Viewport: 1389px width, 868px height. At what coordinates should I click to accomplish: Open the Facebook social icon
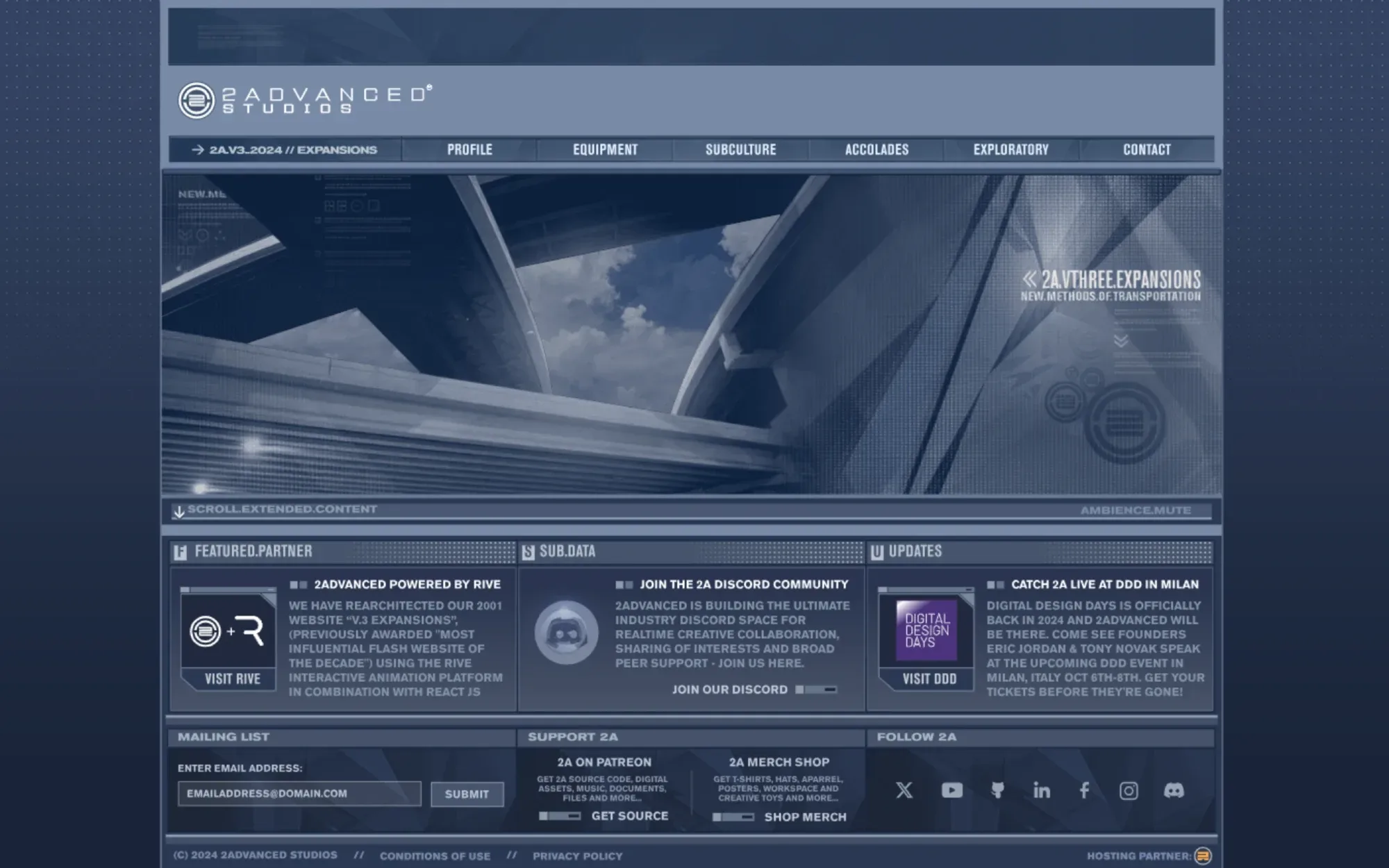click(1084, 790)
